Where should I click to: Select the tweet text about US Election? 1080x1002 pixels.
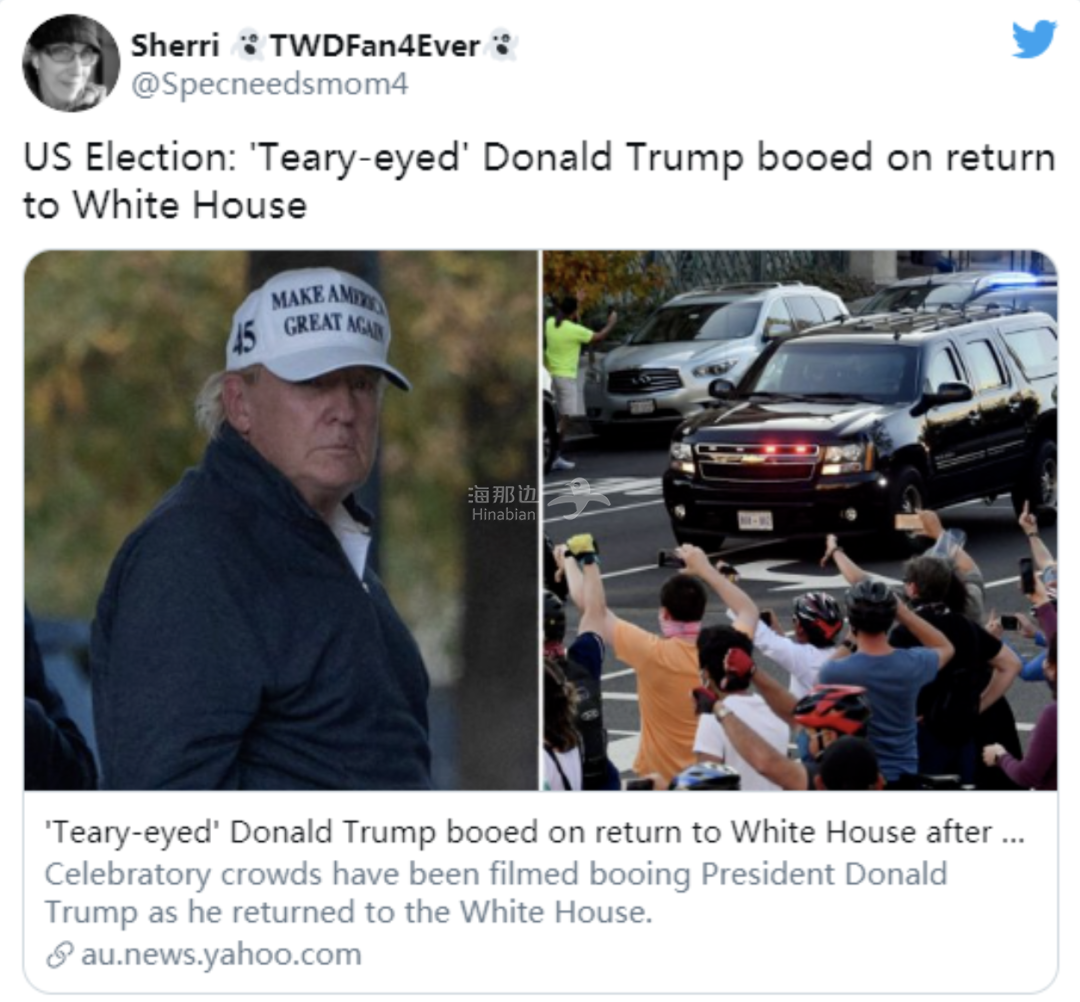539,181
